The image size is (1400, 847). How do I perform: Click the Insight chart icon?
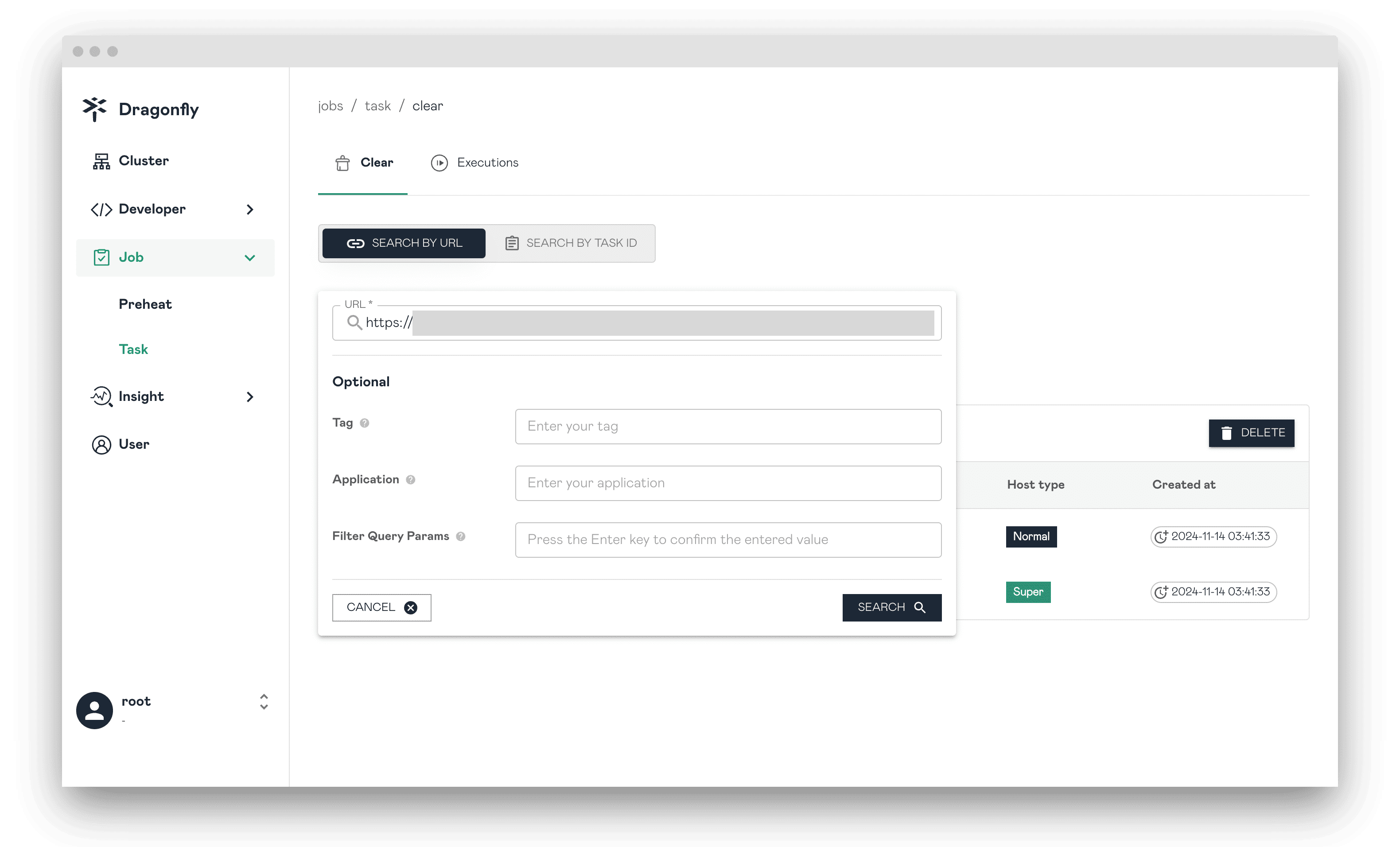point(101,396)
